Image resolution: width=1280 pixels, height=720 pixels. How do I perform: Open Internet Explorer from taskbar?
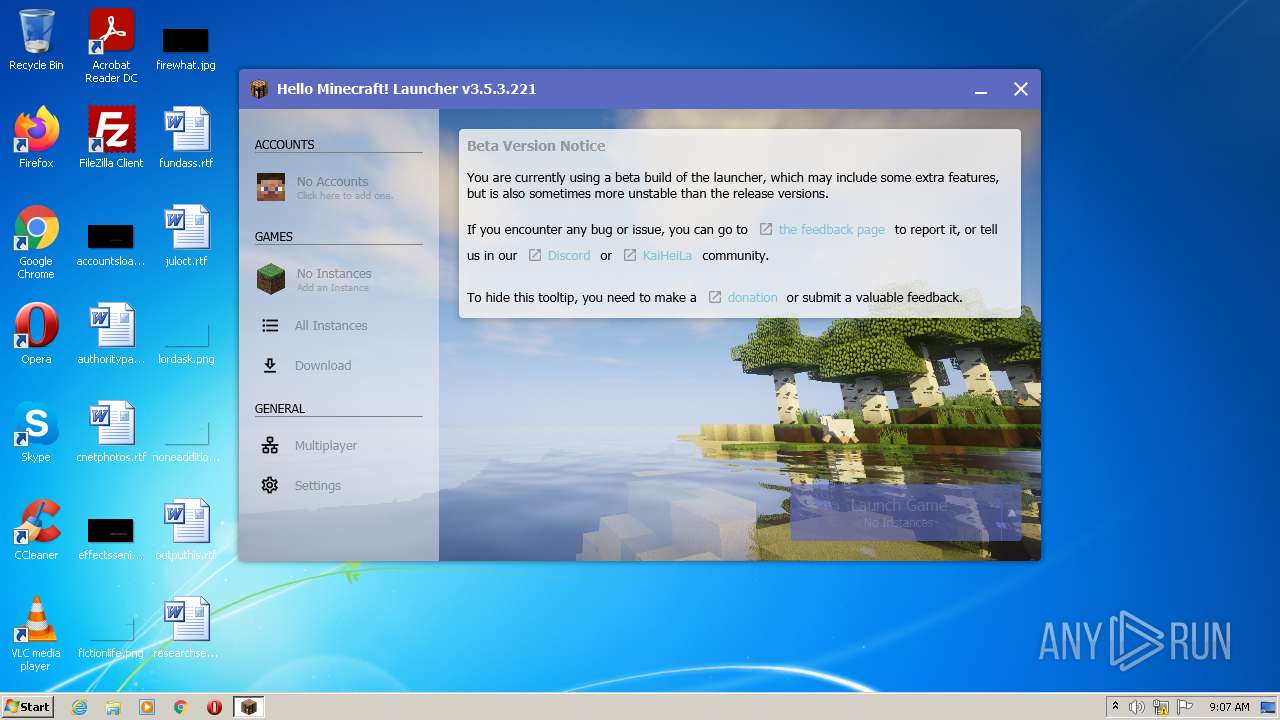(79, 707)
